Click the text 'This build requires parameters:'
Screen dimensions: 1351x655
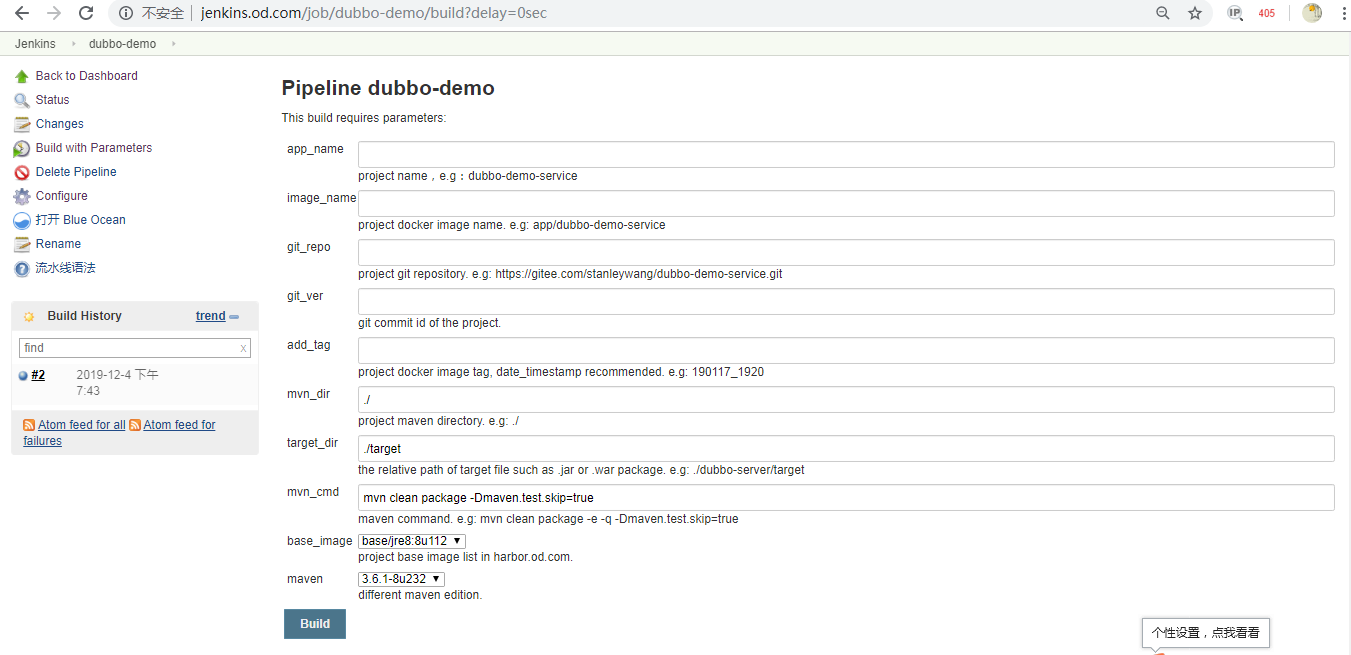[x=364, y=118]
